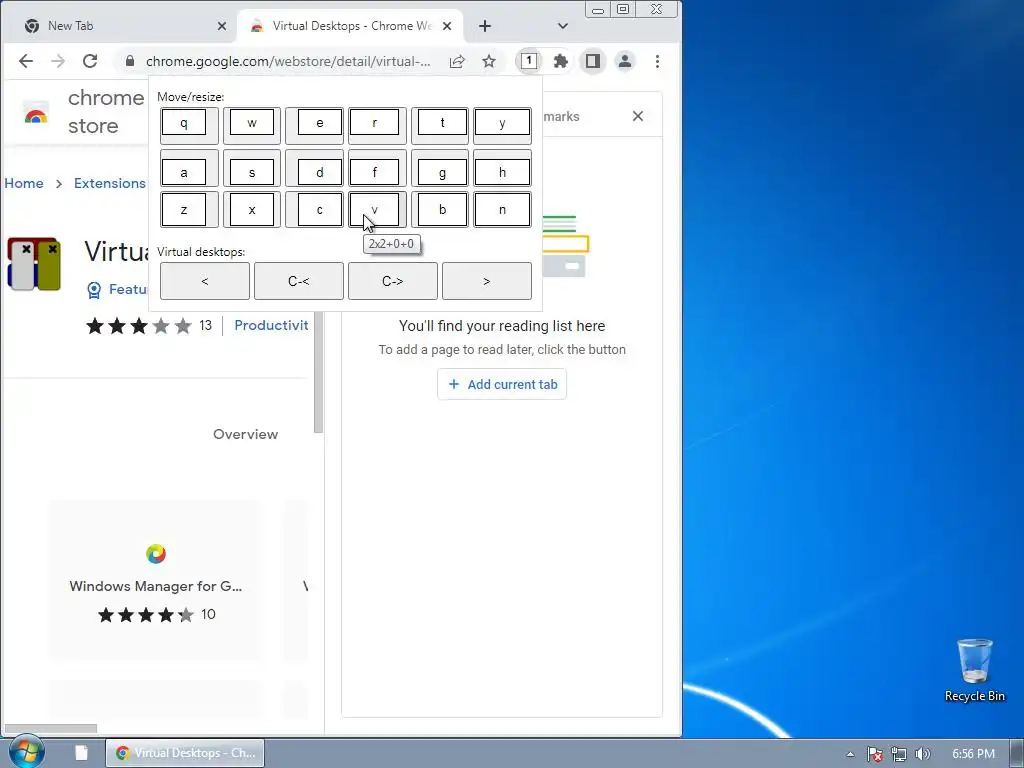Go to next virtual desktop with '>'

(487, 281)
